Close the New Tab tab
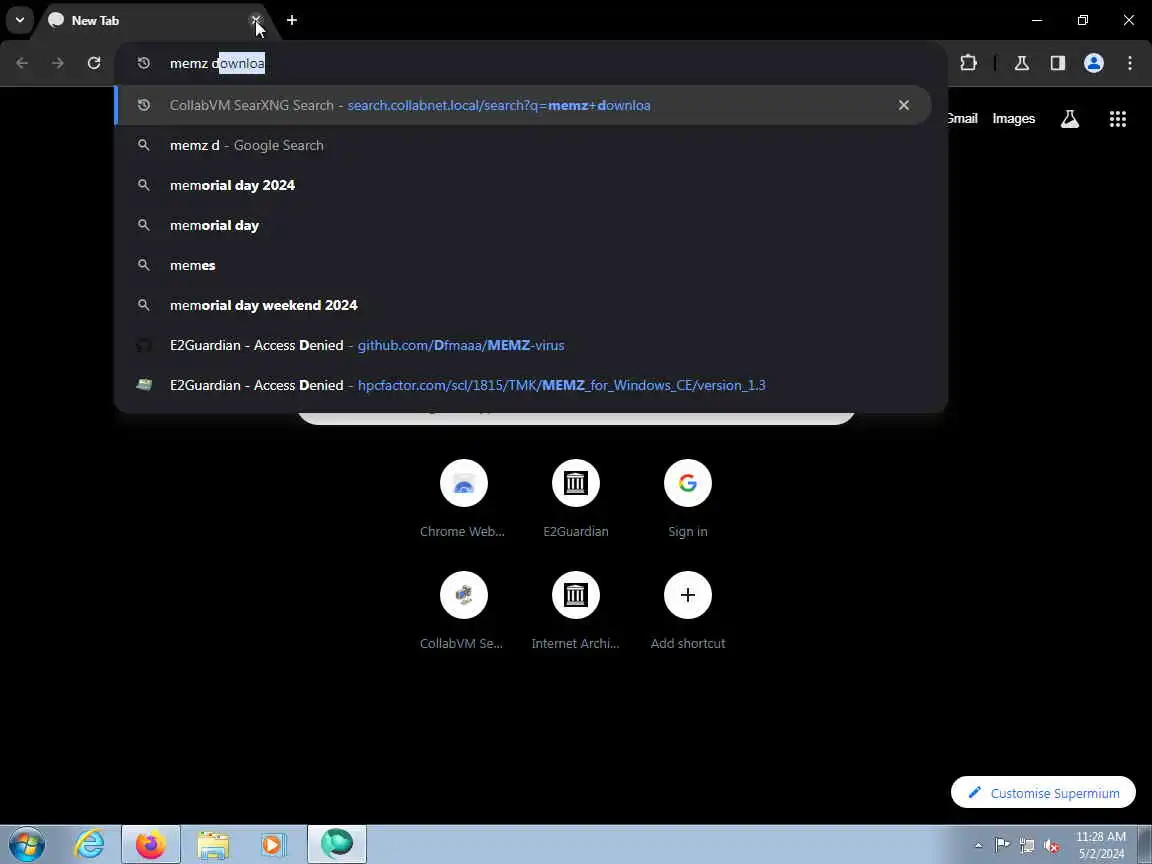 pyautogui.click(x=255, y=21)
